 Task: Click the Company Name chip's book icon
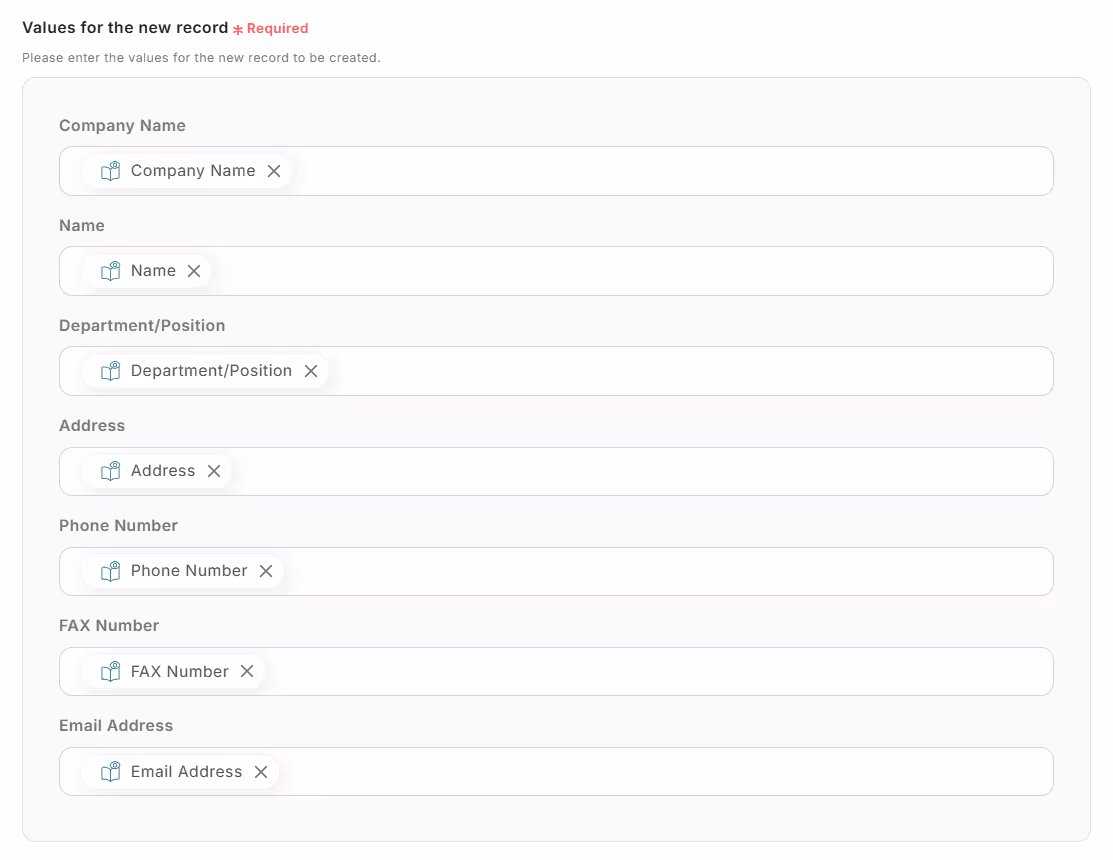coord(111,171)
